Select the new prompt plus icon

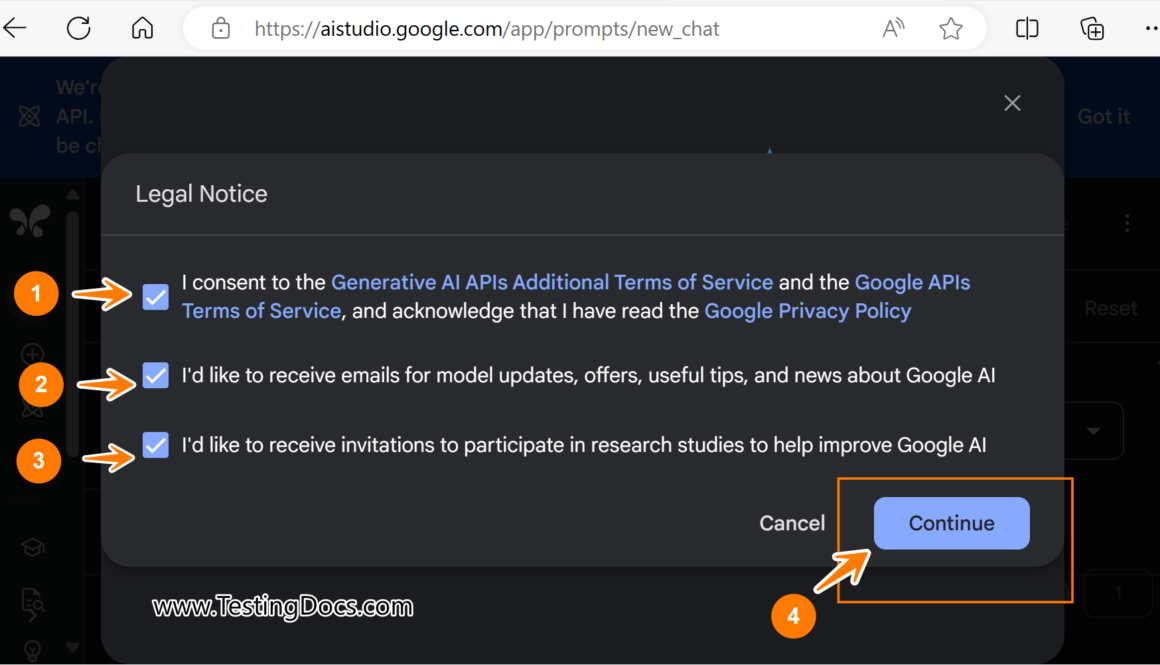click(31, 354)
